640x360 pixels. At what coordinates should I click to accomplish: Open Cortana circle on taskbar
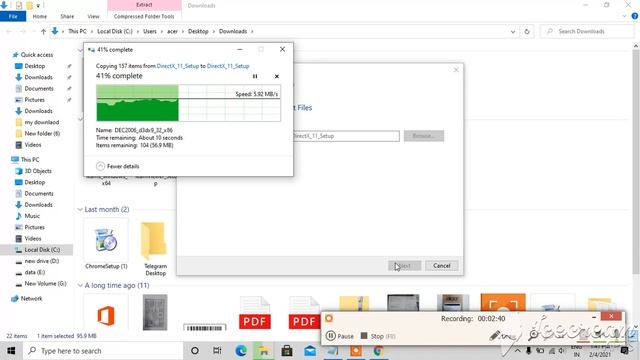[195, 351]
